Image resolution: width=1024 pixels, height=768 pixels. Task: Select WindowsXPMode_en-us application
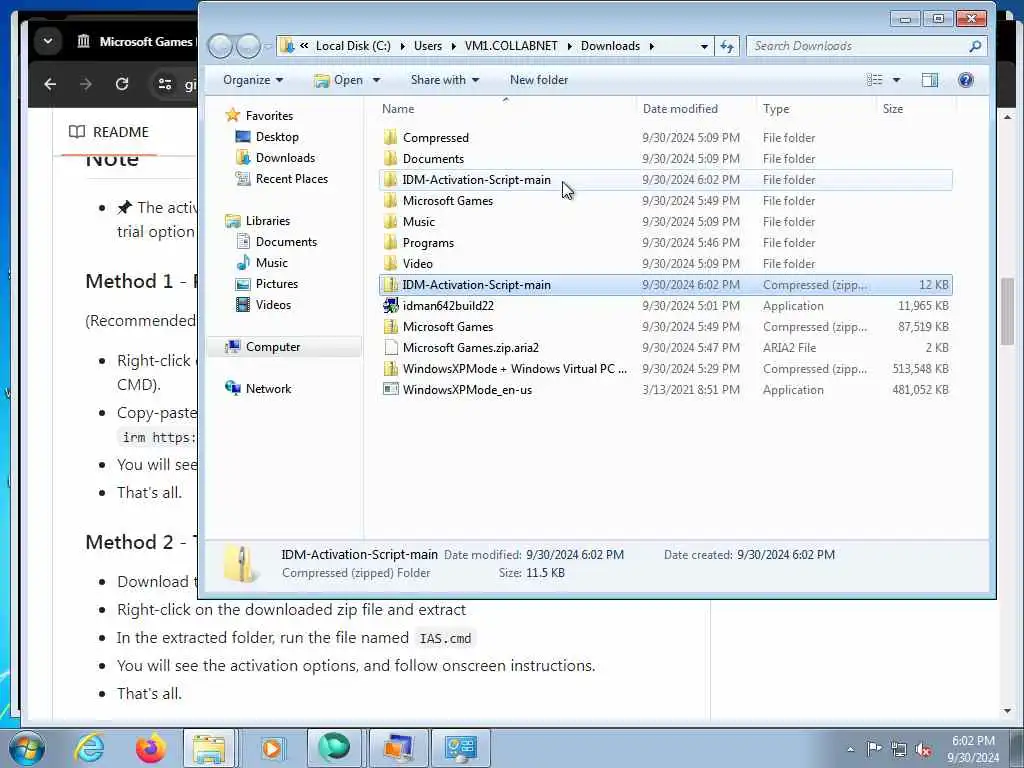tap(665, 389)
